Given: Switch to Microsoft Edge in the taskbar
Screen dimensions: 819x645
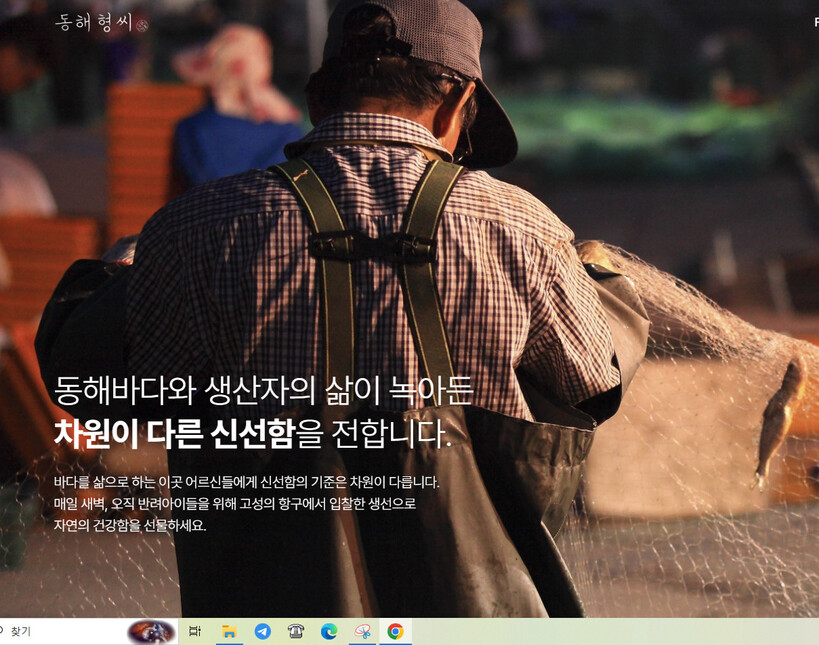Looking at the screenshot, I should point(329,632).
